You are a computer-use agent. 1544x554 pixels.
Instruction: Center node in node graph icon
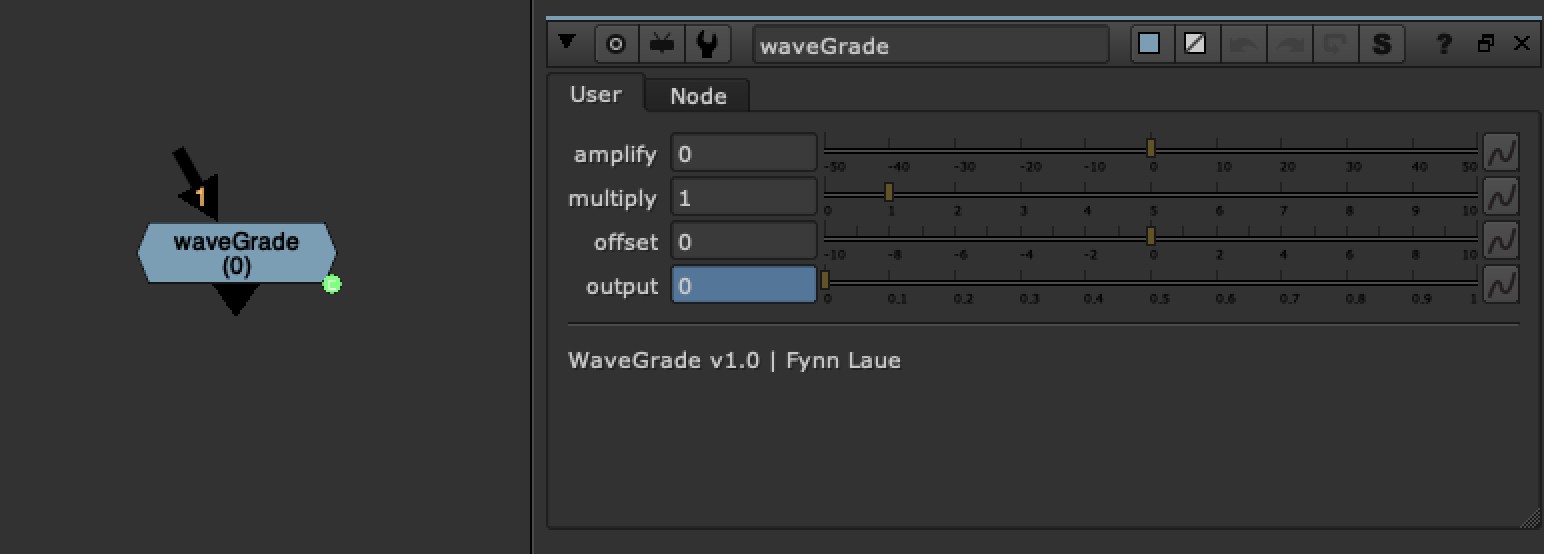[x=616, y=44]
